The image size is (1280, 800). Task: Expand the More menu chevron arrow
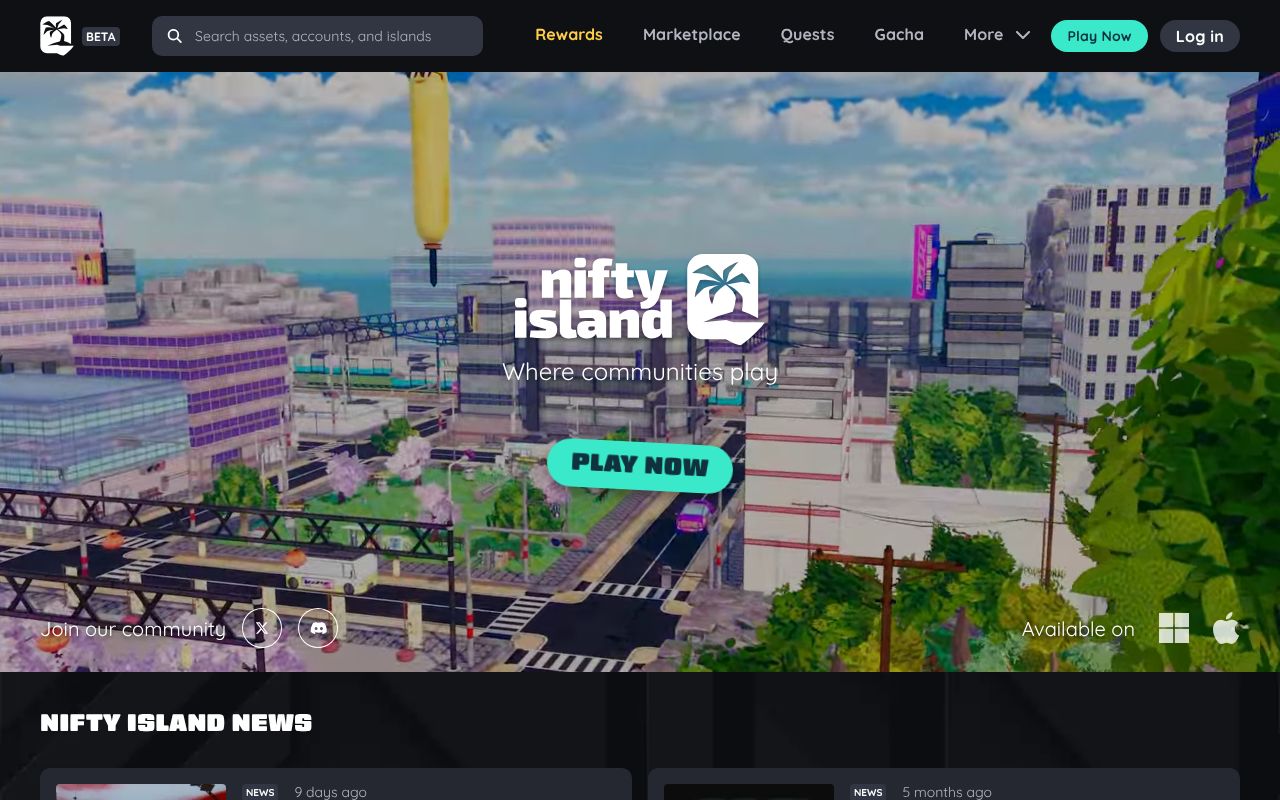click(1023, 35)
